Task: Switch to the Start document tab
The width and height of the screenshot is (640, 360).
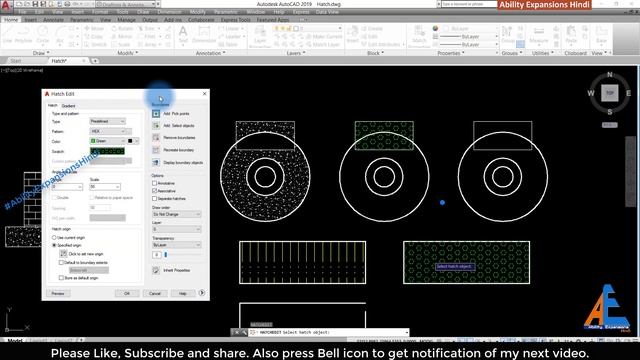Action: tap(16, 61)
